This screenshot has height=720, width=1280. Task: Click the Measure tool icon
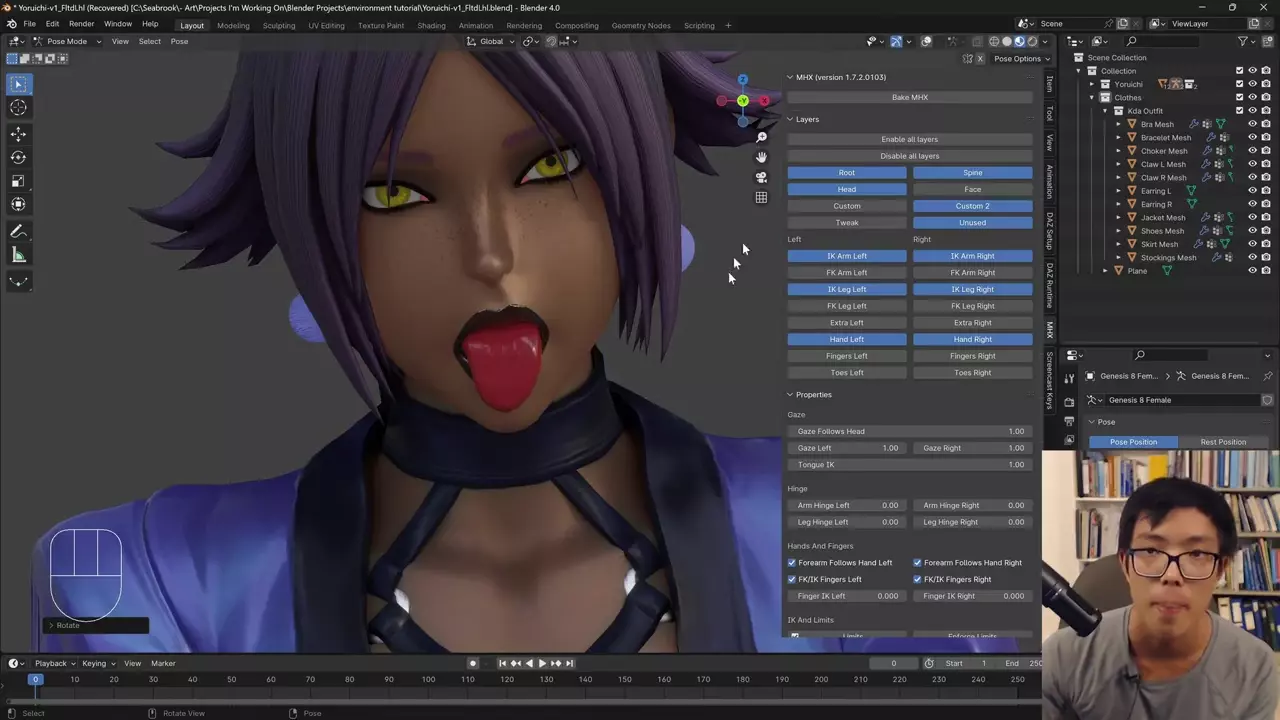tap(18, 255)
